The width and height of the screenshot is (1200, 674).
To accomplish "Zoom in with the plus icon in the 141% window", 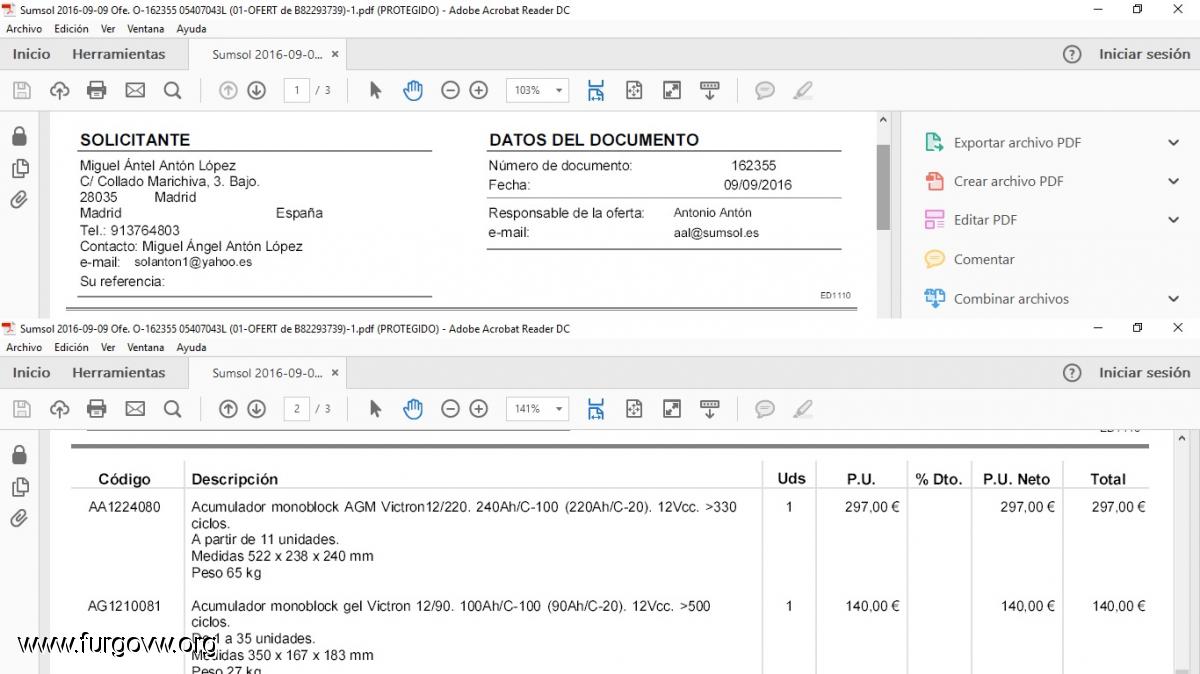I will click(479, 409).
